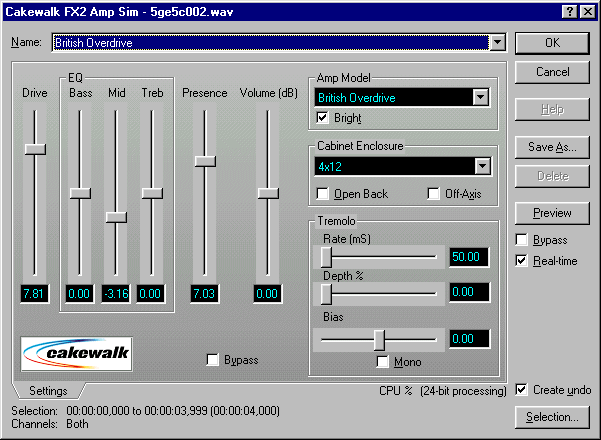The height and width of the screenshot is (440, 601).
Task: Click the Bass EQ slider handle
Action: click(80, 193)
